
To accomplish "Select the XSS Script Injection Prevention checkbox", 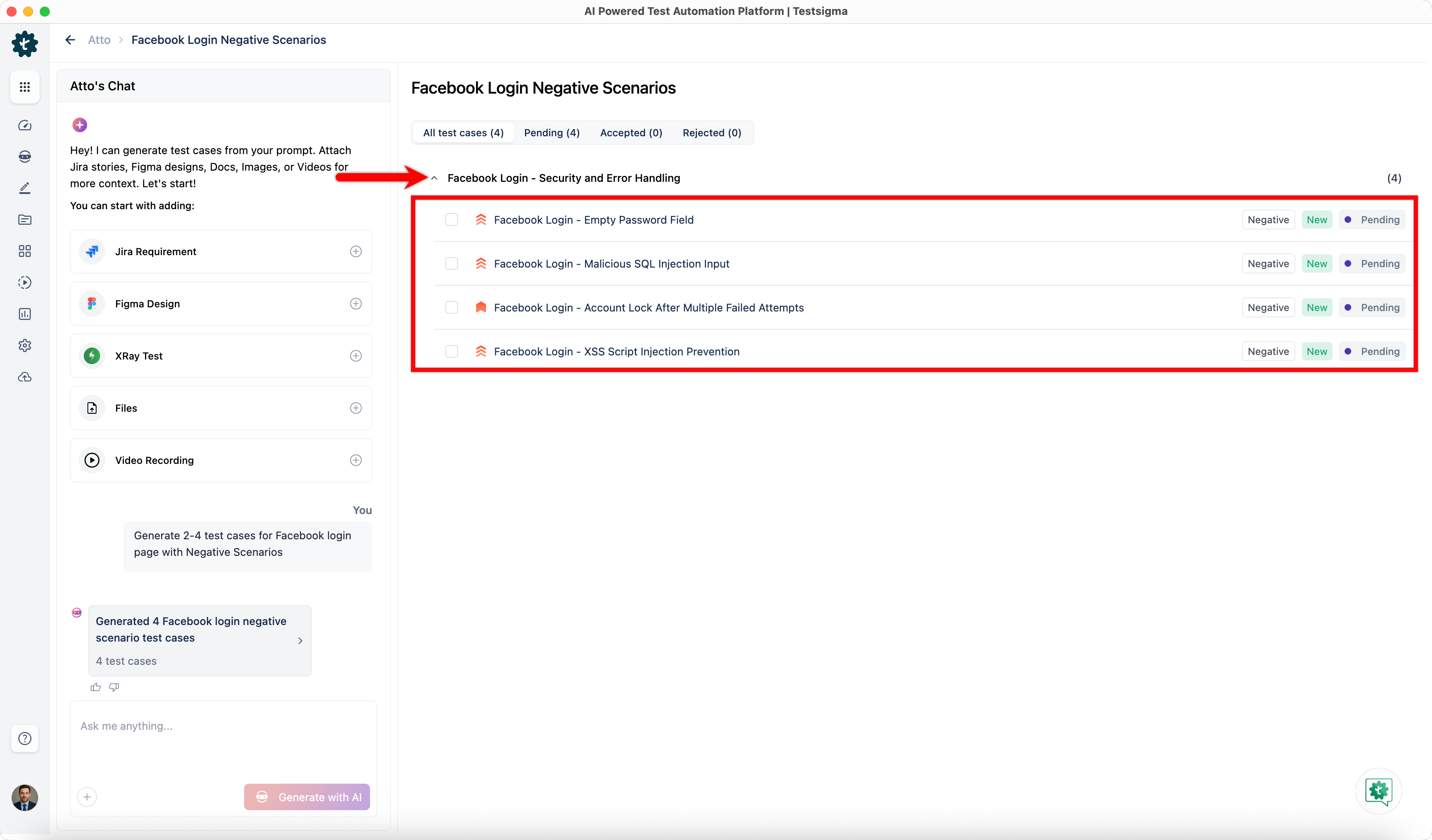I will click(452, 352).
